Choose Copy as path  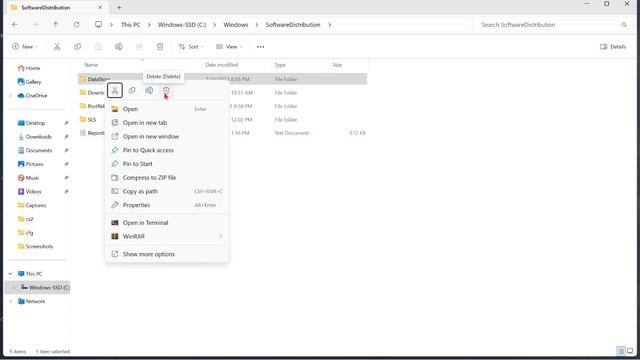click(x=167, y=191)
